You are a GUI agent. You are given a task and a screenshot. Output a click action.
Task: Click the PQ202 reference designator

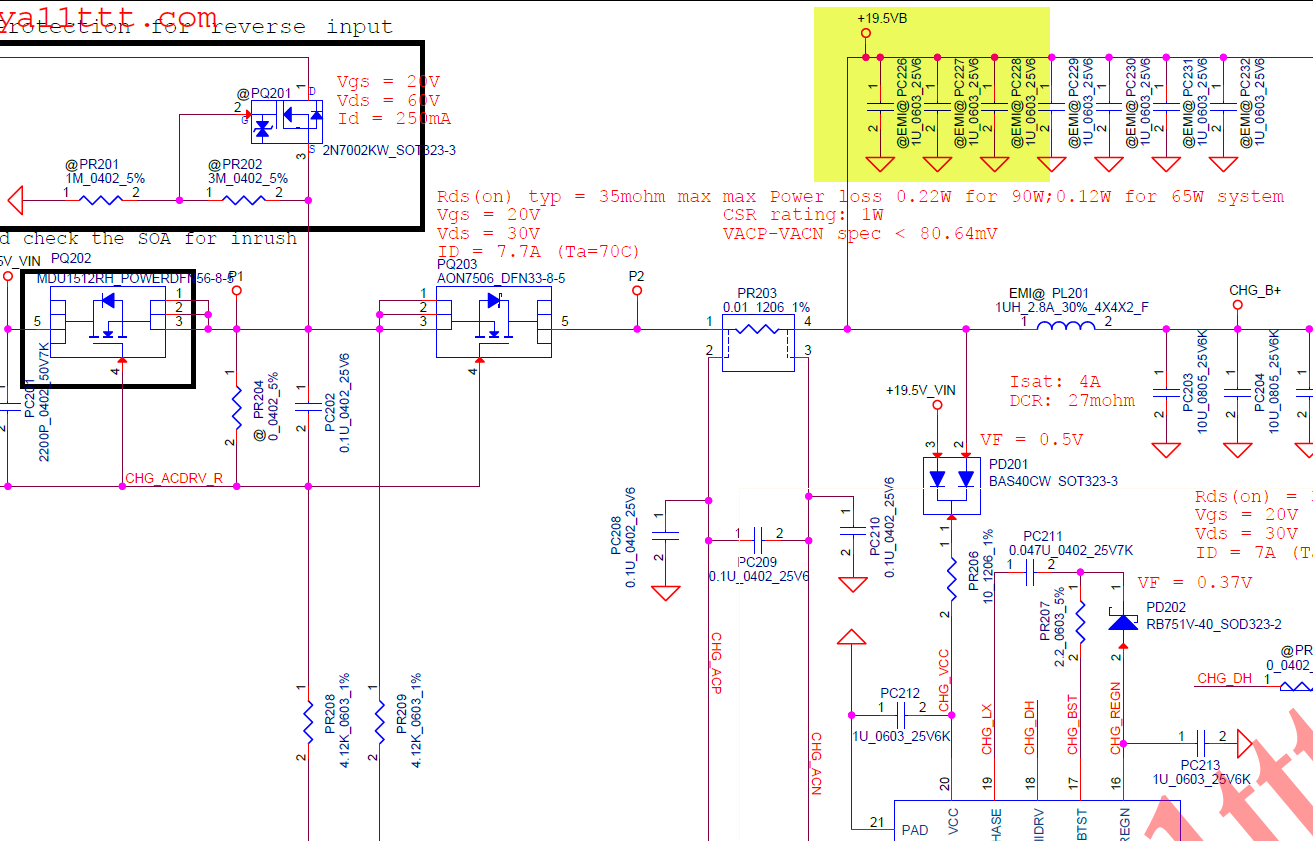pos(71,259)
